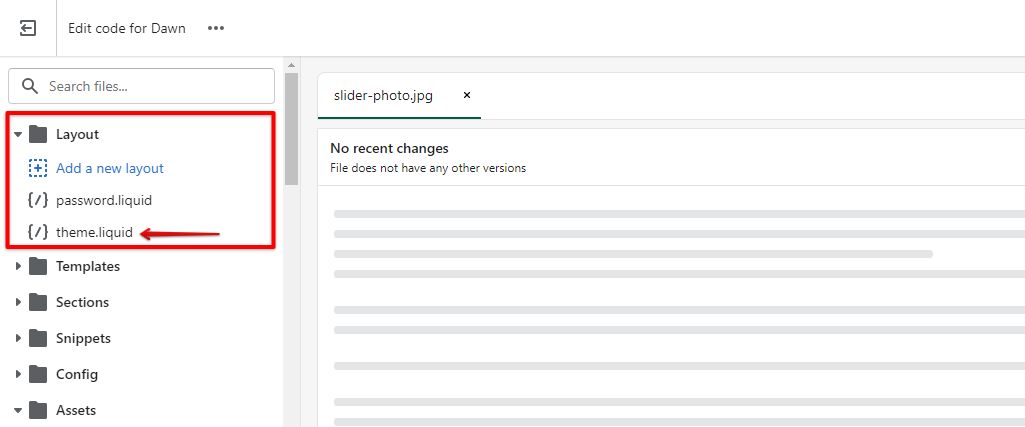Click the Sections folder icon
Viewport: 1025px width, 427px height.
point(38,302)
